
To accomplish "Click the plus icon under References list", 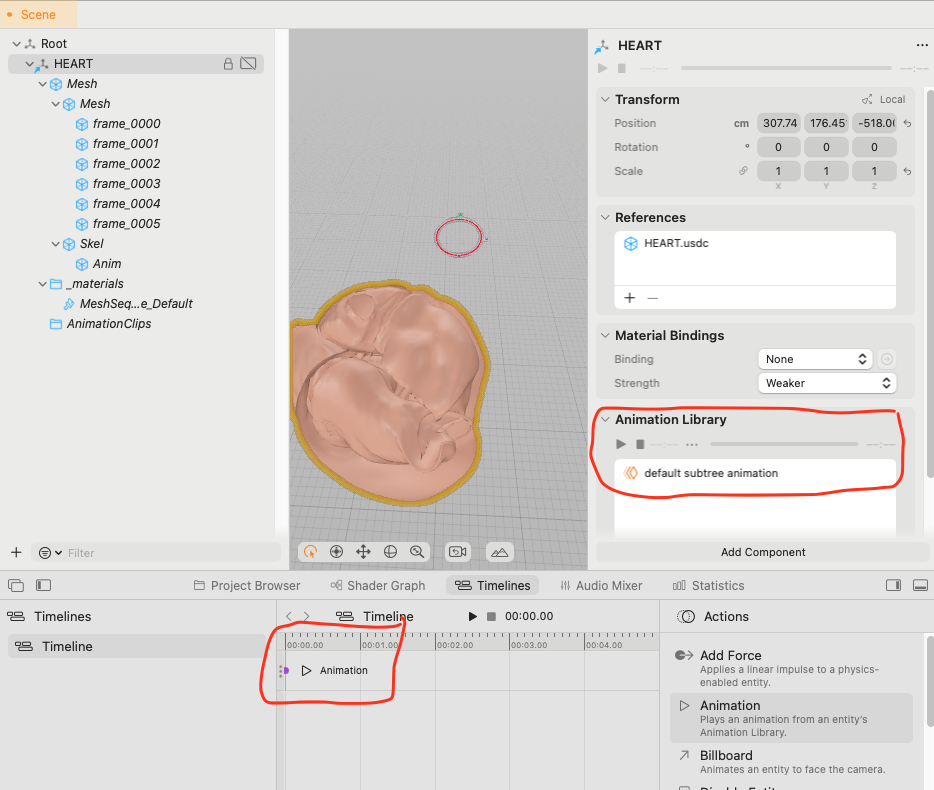I will coord(630,297).
